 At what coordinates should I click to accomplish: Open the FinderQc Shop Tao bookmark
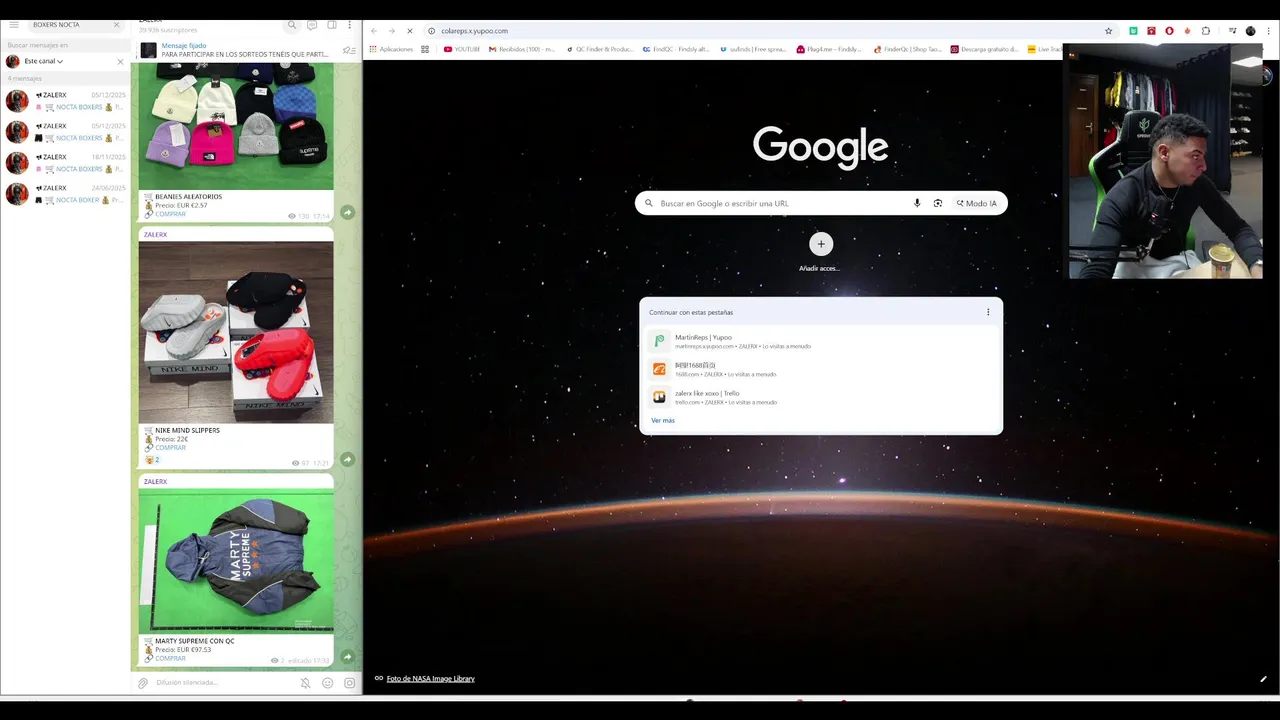907,49
